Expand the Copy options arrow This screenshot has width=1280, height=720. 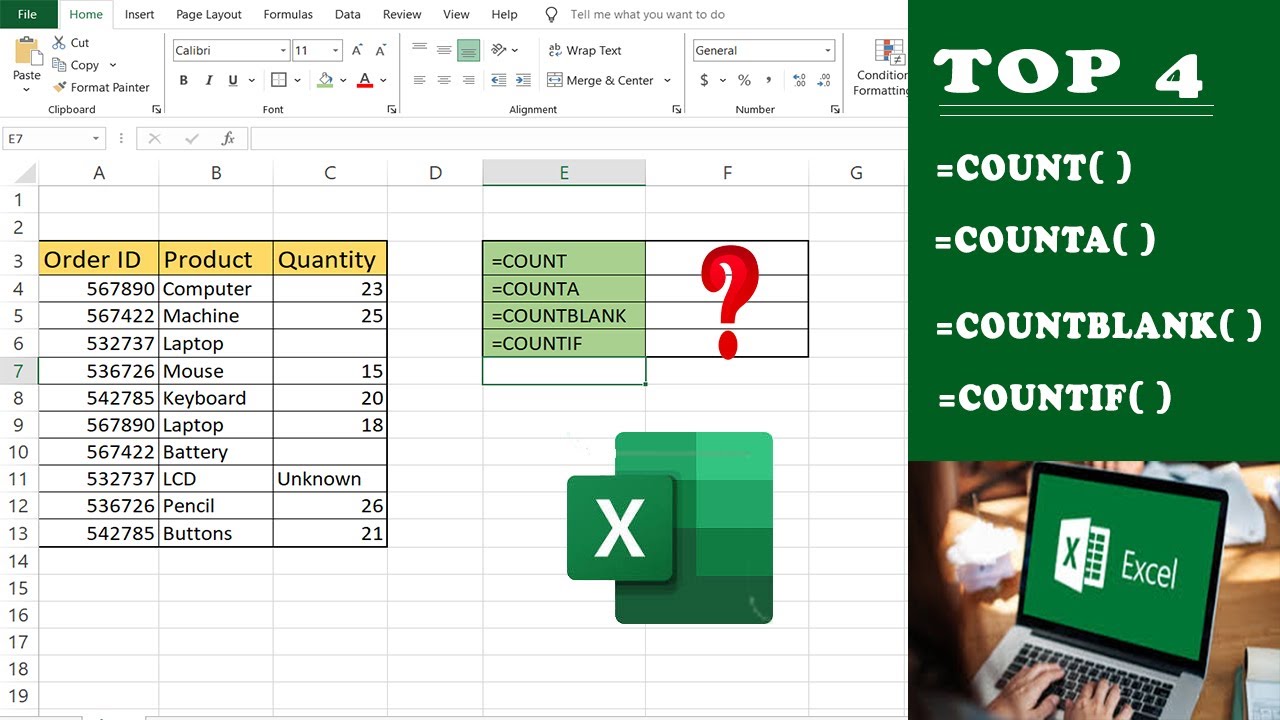pyautogui.click(x=112, y=65)
